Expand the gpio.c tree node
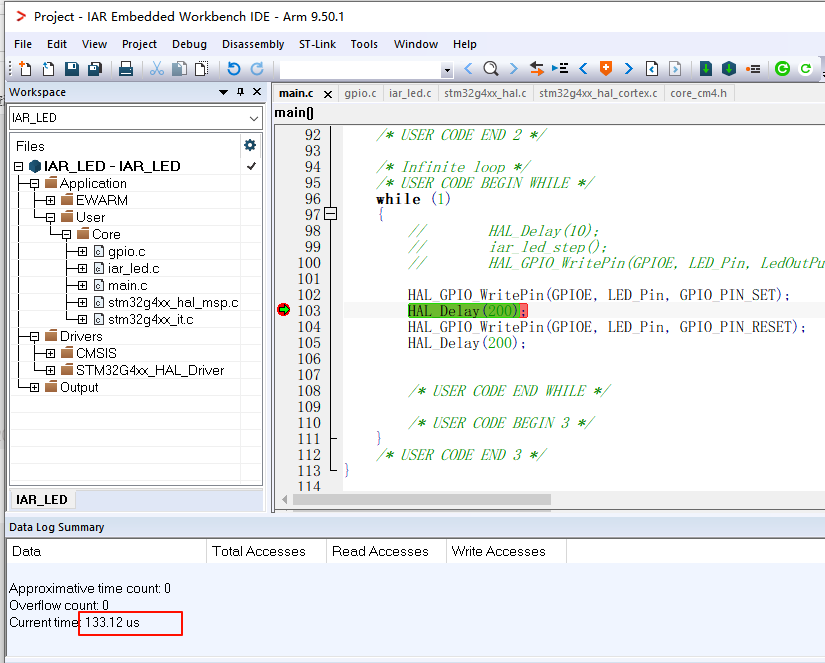The height and width of the screenshot is (663, 825). [x=83, y=252]
